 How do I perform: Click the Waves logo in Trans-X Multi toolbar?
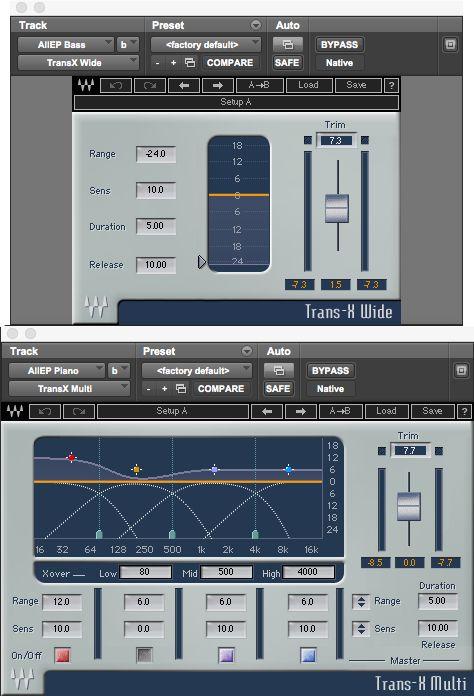point(14,411)
